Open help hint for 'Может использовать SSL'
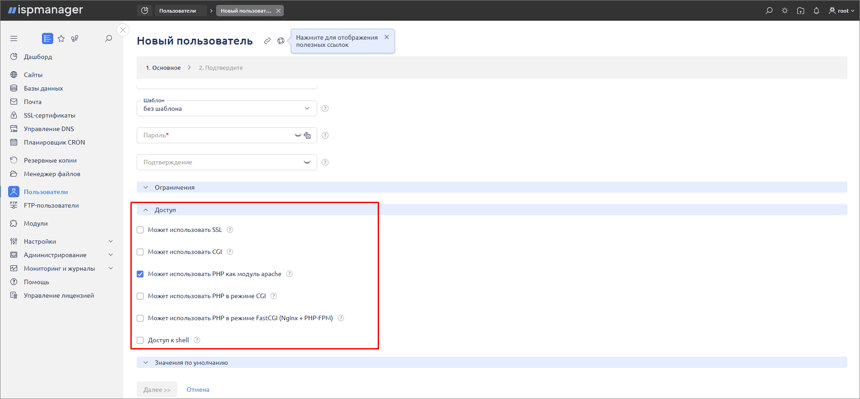 tap(230, 230)
